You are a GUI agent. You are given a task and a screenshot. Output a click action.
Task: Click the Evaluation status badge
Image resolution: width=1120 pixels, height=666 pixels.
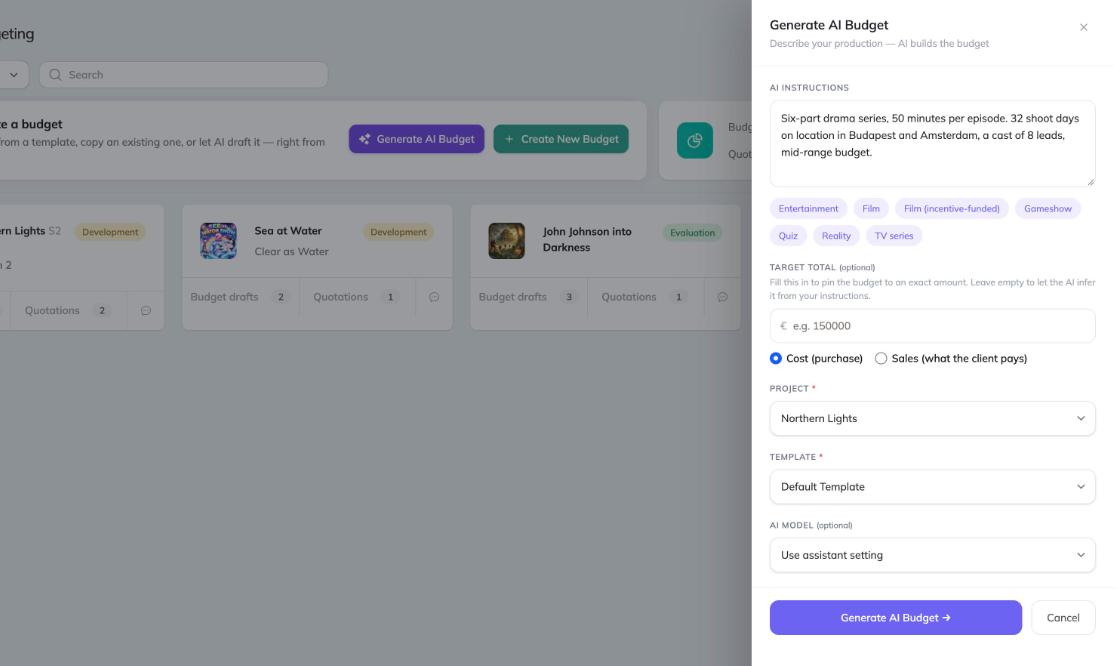coord(692,232)
